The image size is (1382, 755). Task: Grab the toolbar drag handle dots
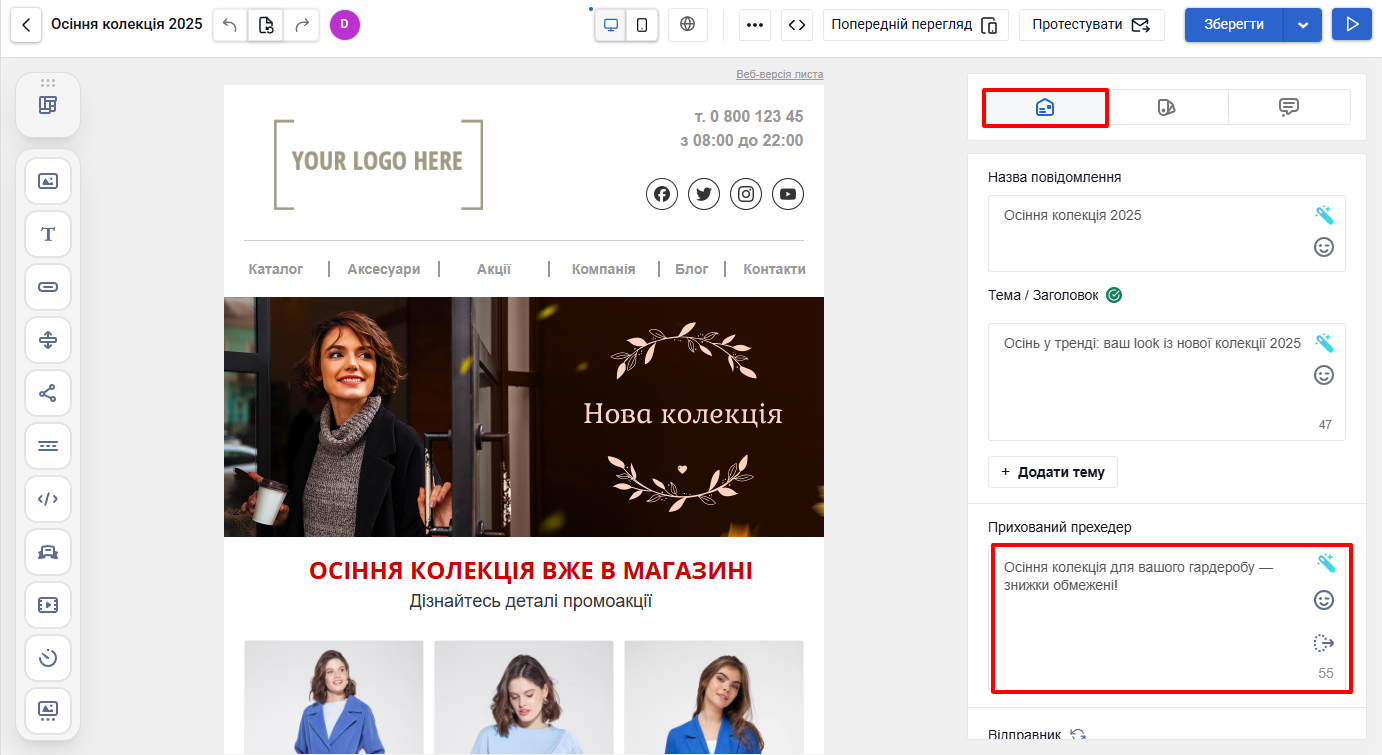48,82
